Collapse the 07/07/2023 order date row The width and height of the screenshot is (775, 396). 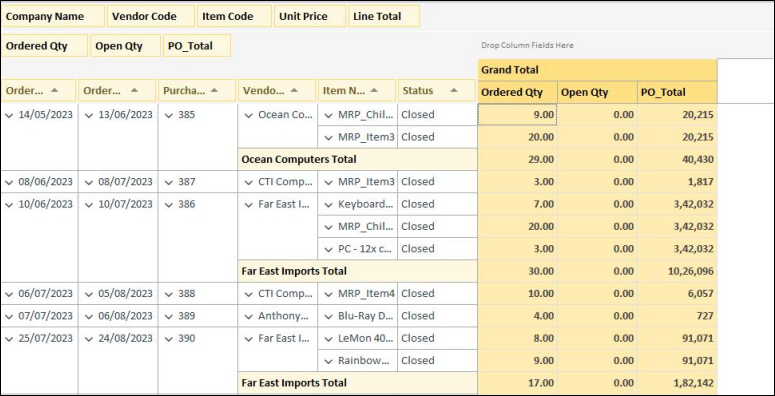tap(9, 316)
